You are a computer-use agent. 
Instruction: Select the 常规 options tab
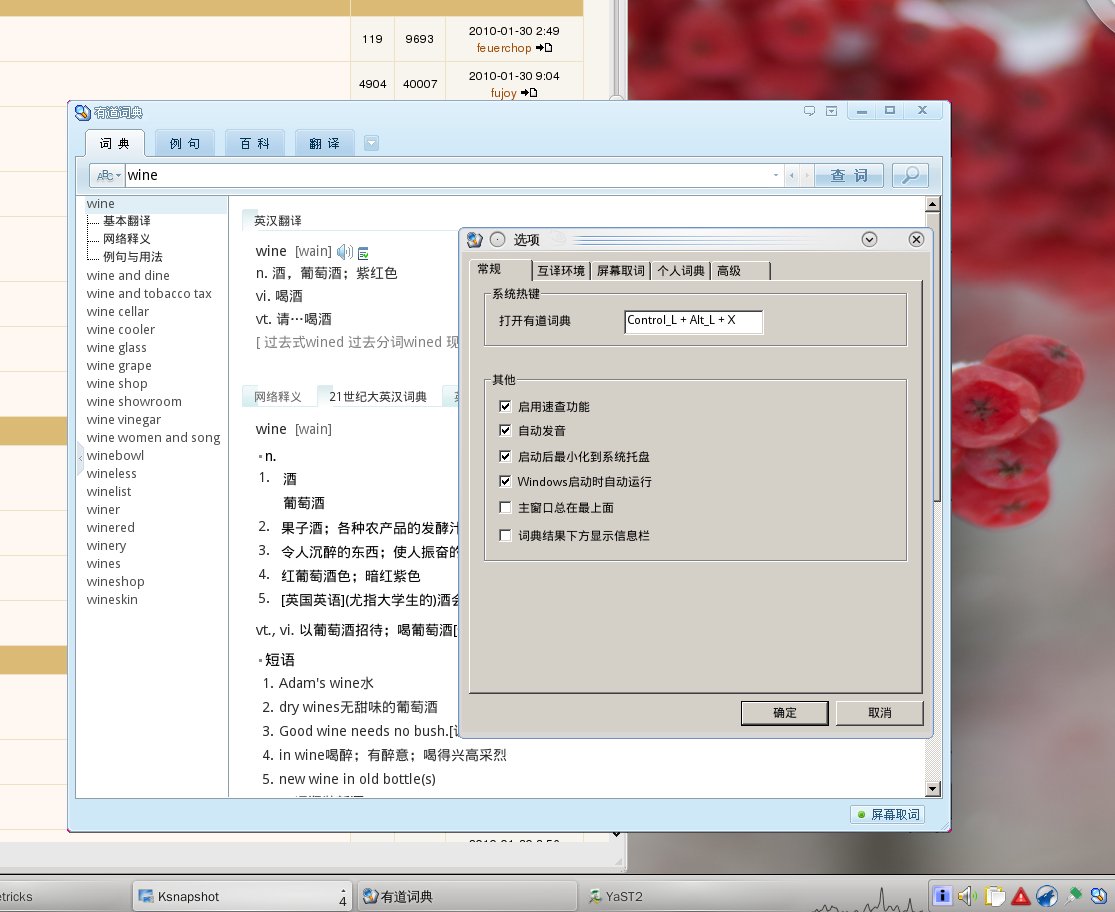click(x=501, y=269)
